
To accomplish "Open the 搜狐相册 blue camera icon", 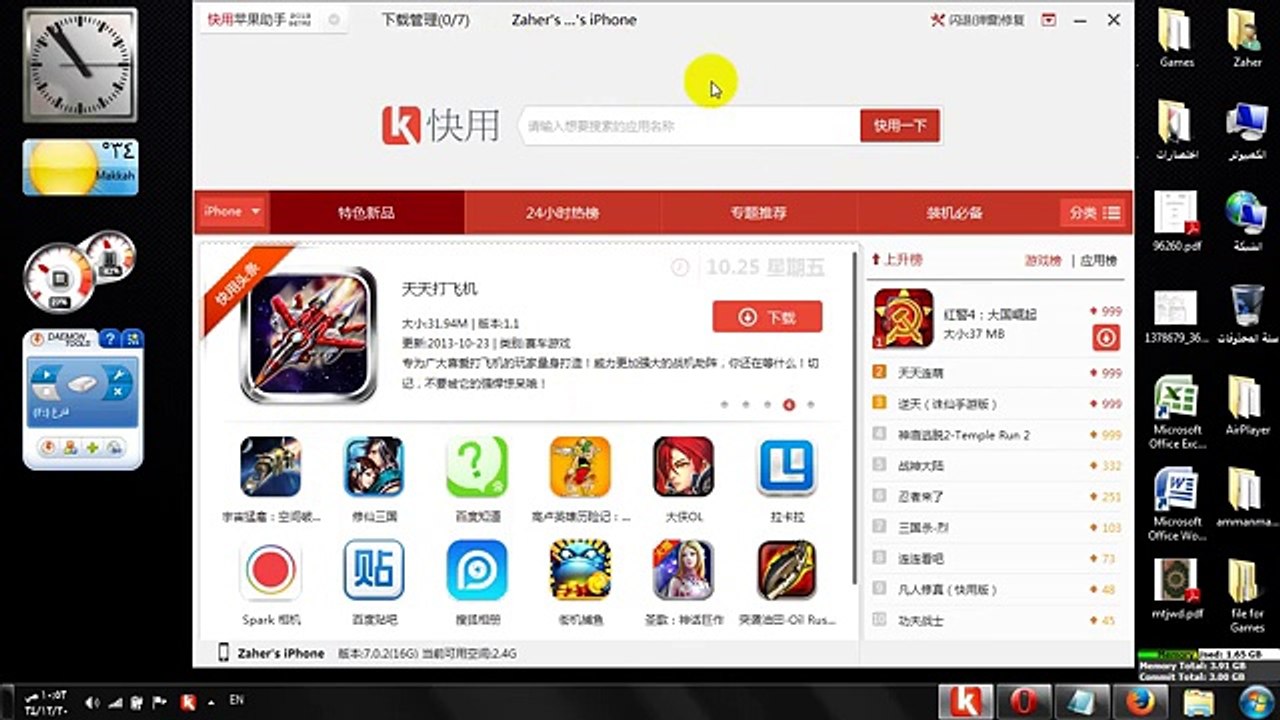I will (x=477, y=570).
